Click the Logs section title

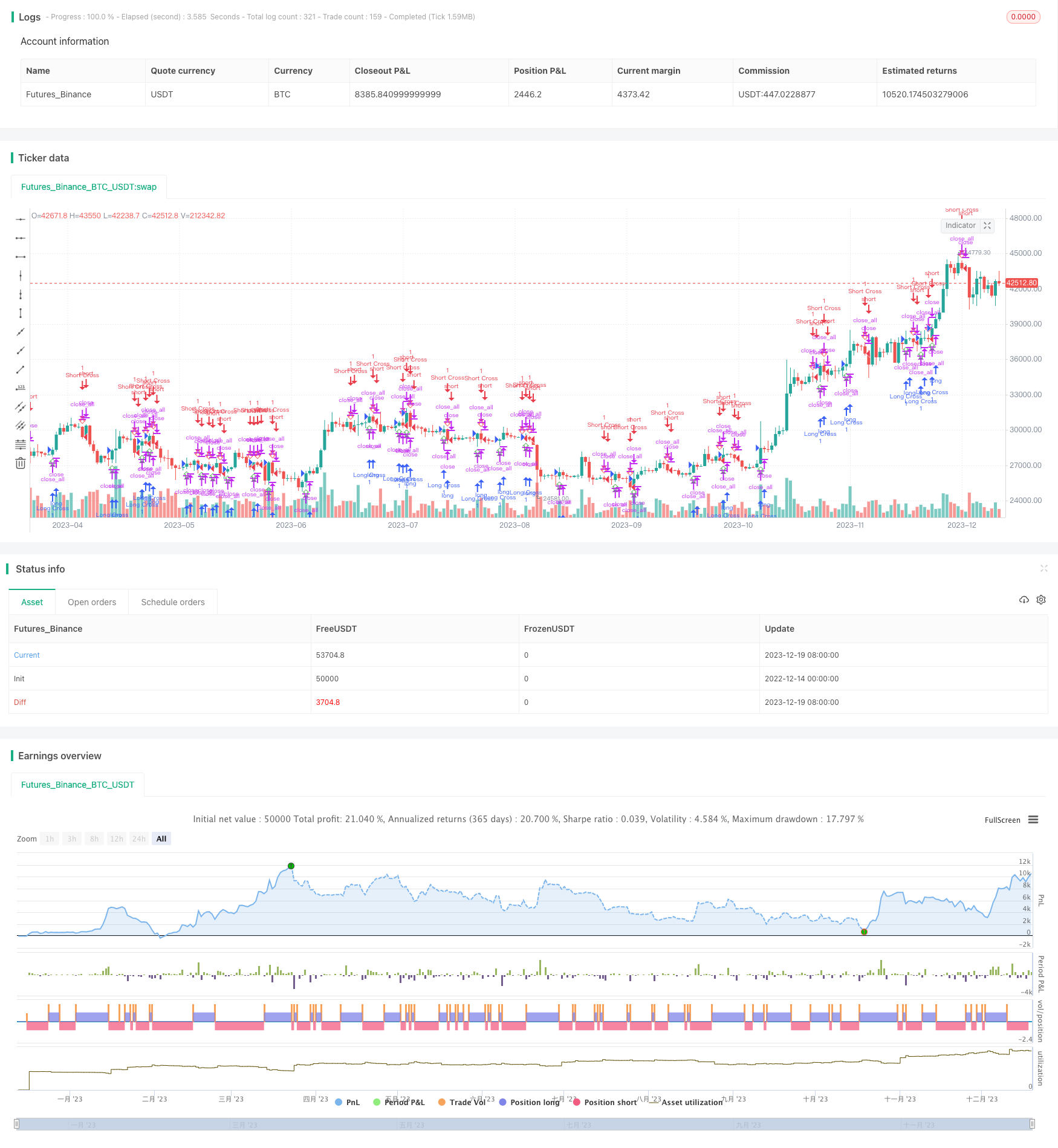click(x=30, y=17)
